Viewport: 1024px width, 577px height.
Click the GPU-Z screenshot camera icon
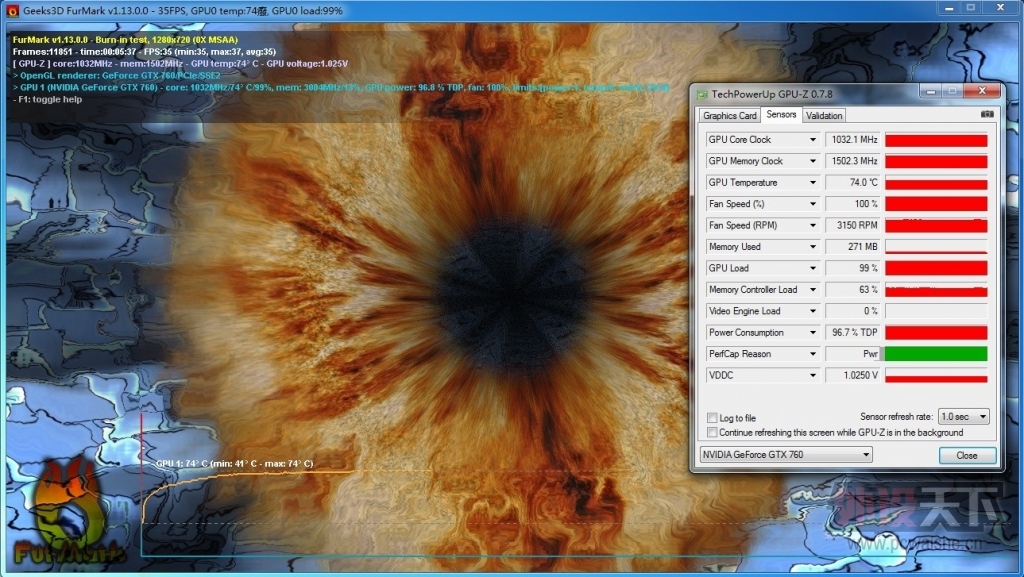click(x=987, y=114)
